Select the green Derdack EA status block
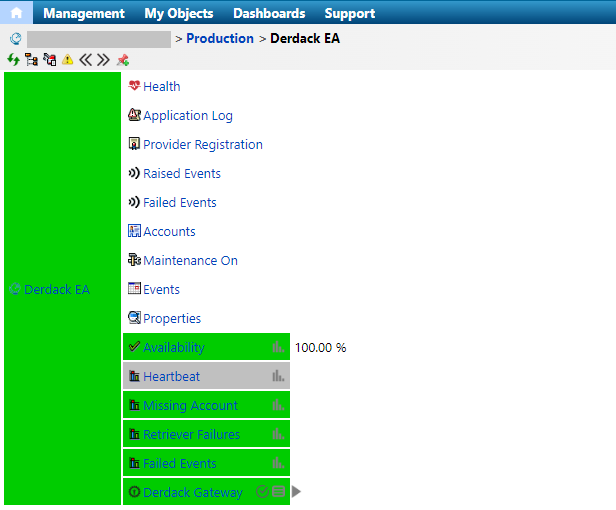This screenshot has width=616, height=510. (62, 289)
